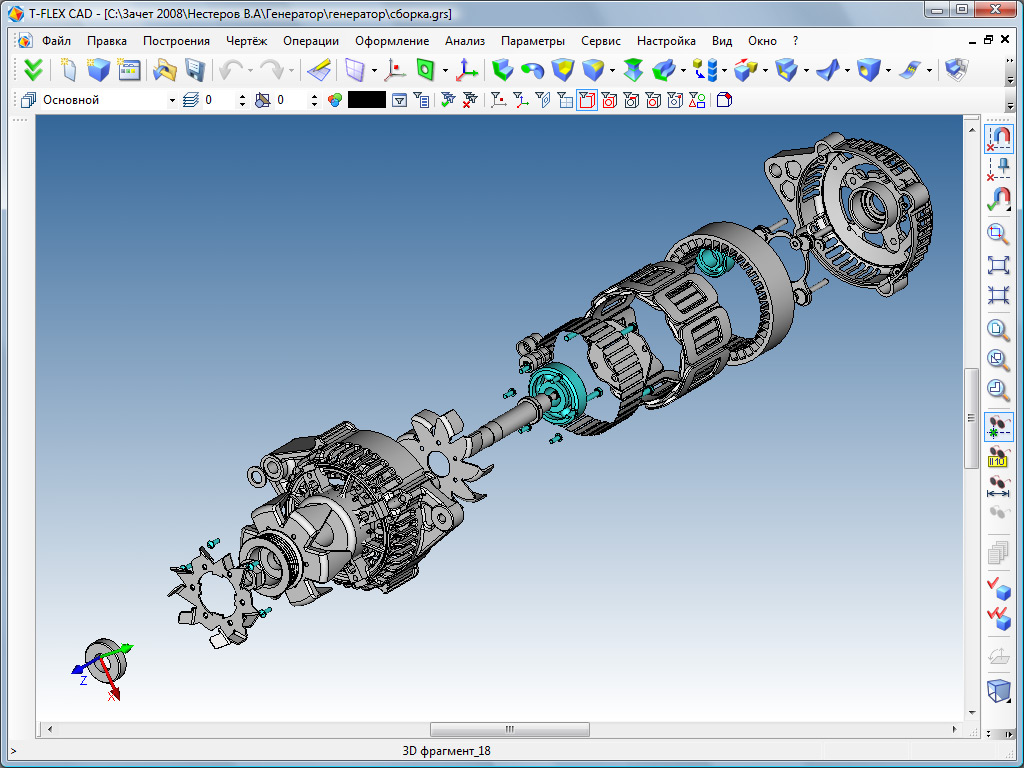Toggle the shapes selection filter
This screenshot has height=768, width=1024.
697,100
